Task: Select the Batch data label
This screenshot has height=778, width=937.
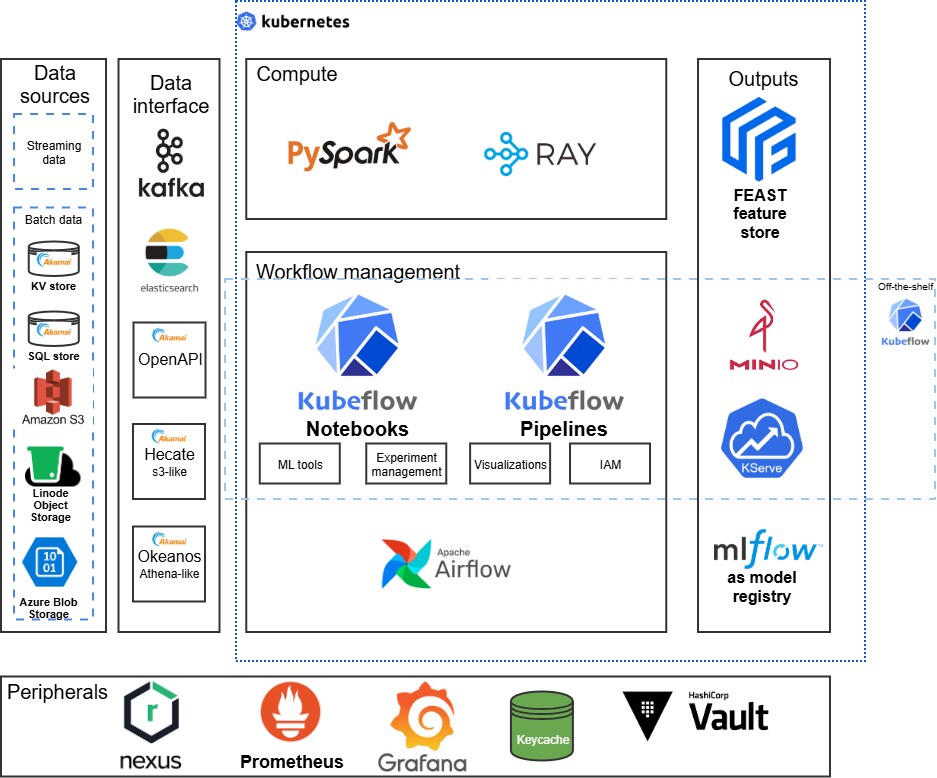Action: pos(53,220)
